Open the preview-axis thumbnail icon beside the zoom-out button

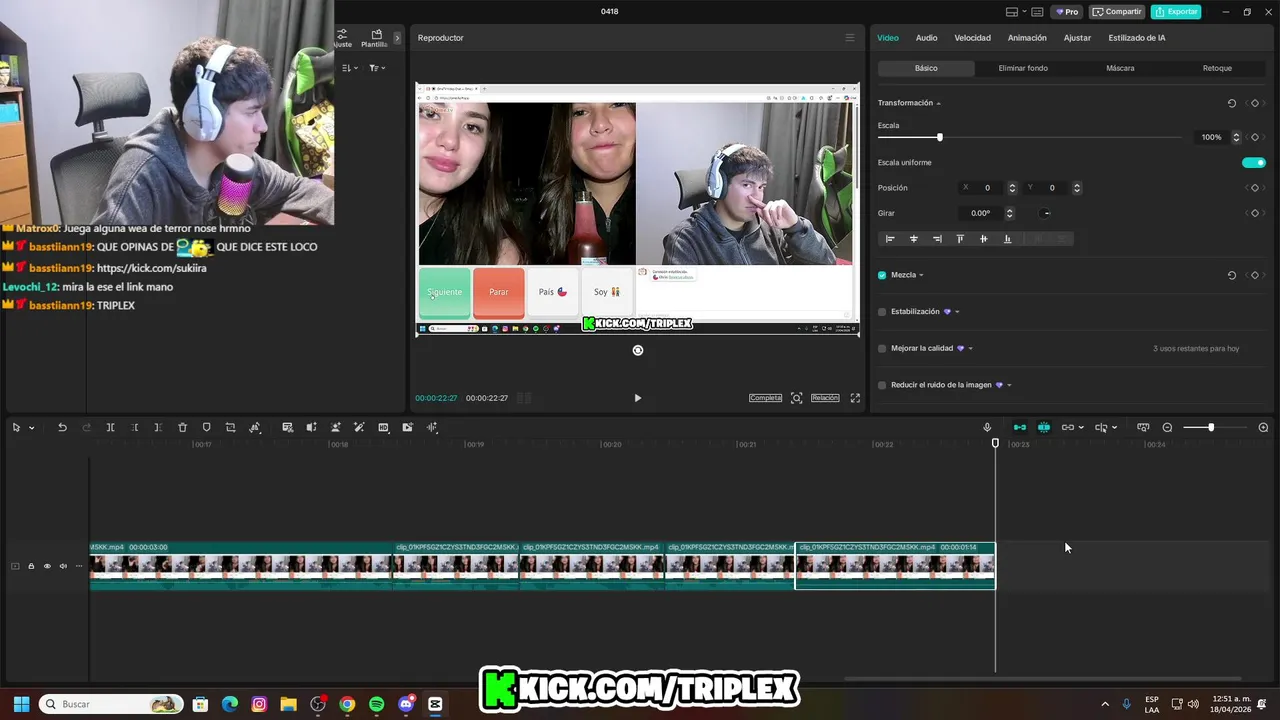point(1143,427)
